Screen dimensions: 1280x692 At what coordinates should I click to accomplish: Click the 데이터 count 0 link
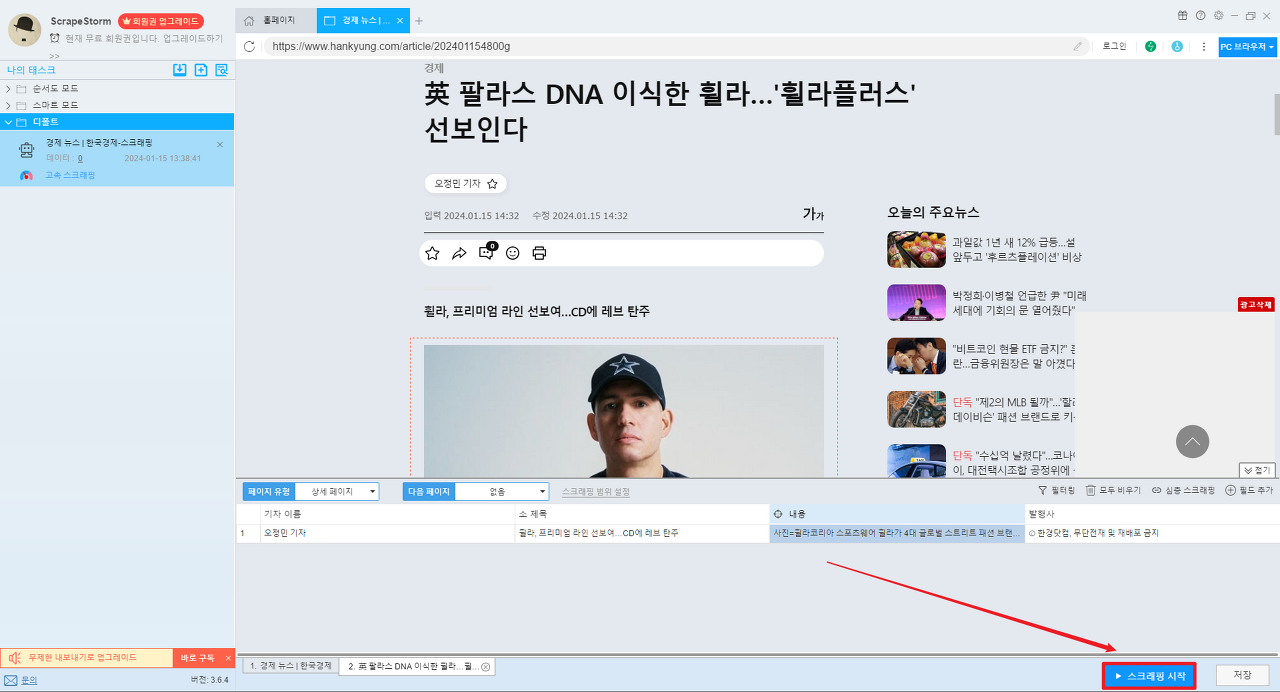80,158
